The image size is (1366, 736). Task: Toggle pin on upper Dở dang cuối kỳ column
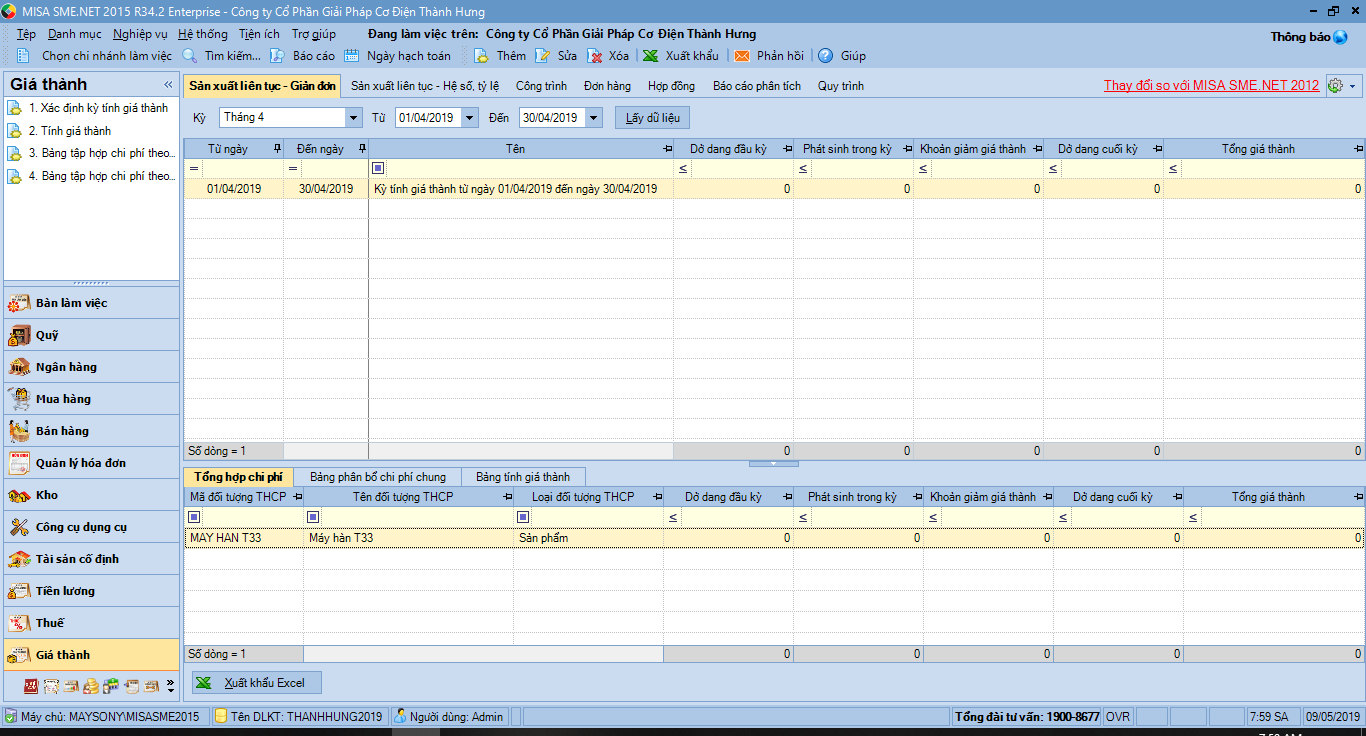click(1157, 149)
